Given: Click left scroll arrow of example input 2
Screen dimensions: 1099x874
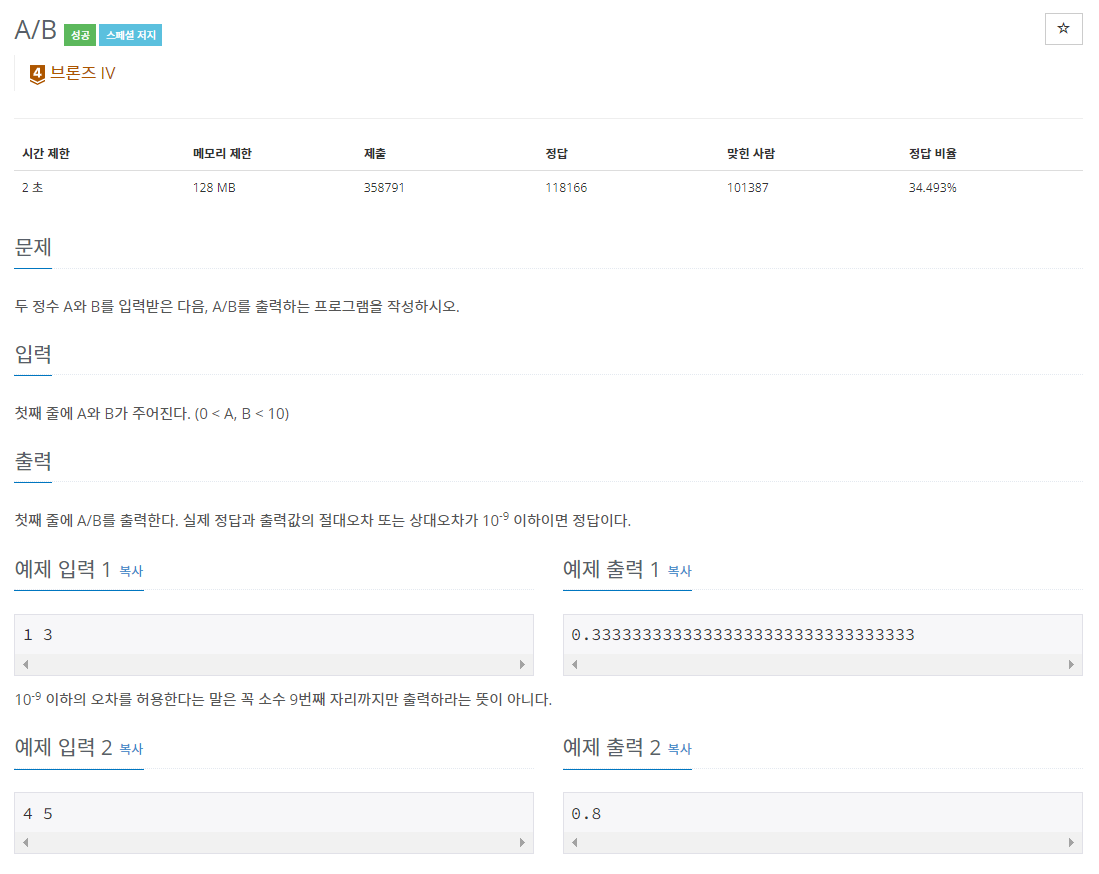Looking at the screenshot, I should coord(26,842).
